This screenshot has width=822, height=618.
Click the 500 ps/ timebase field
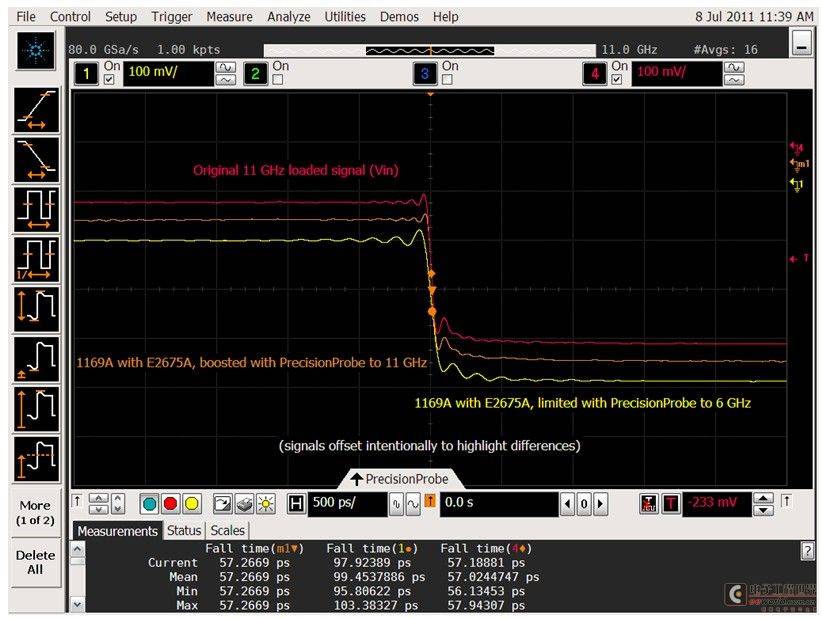(x=347, y=504)
